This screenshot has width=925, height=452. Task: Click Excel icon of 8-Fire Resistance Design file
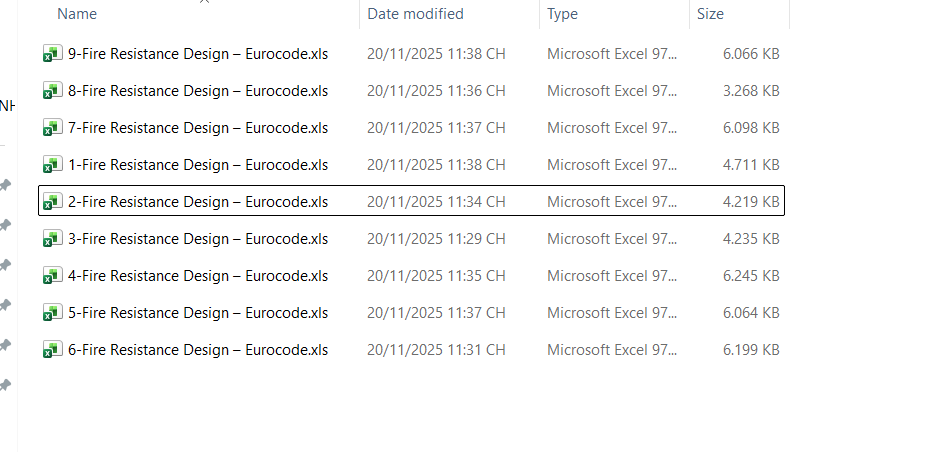click(53, 91)
